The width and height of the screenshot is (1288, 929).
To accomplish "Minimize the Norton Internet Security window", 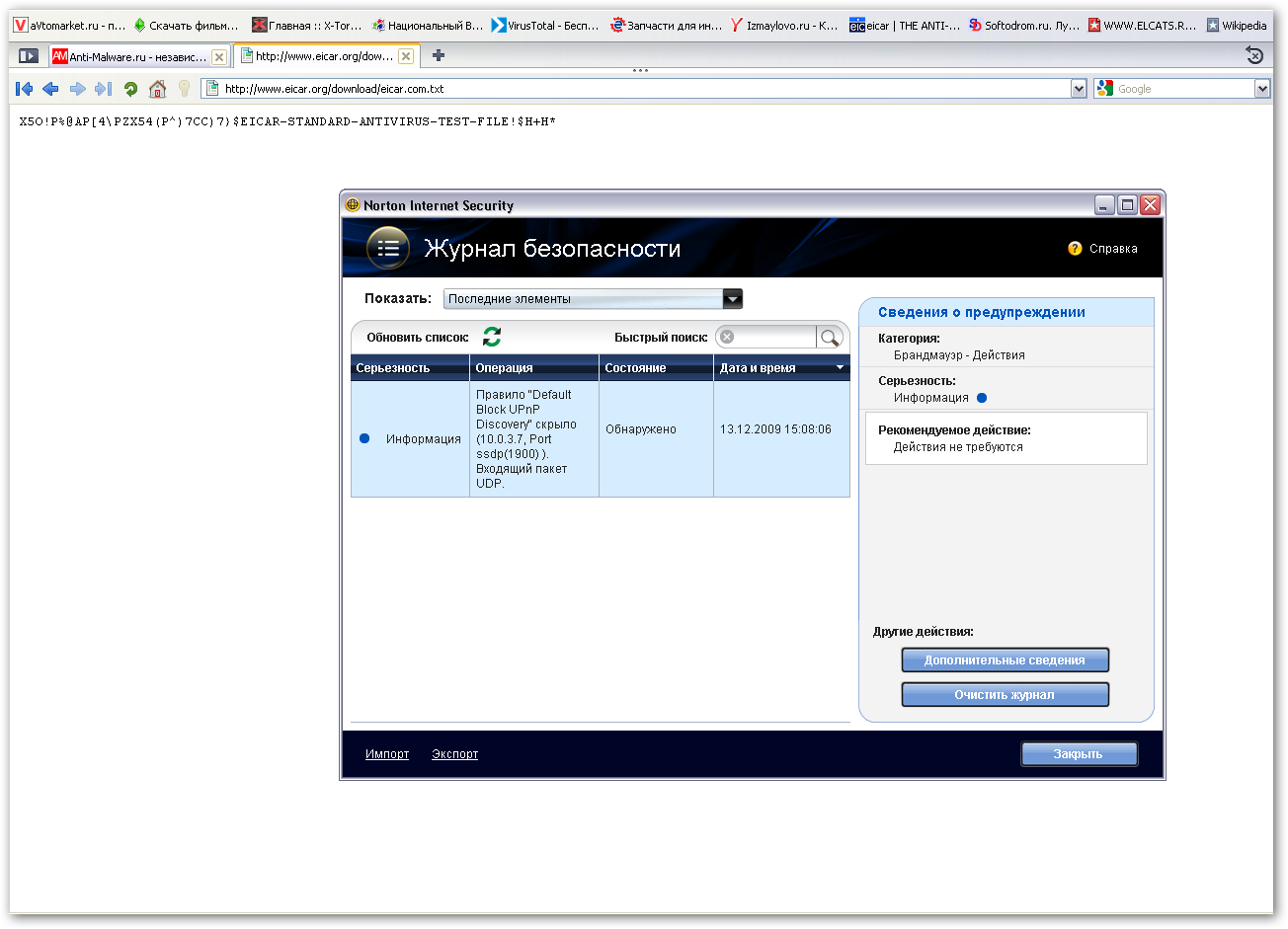I will (x=1104, y=205).
